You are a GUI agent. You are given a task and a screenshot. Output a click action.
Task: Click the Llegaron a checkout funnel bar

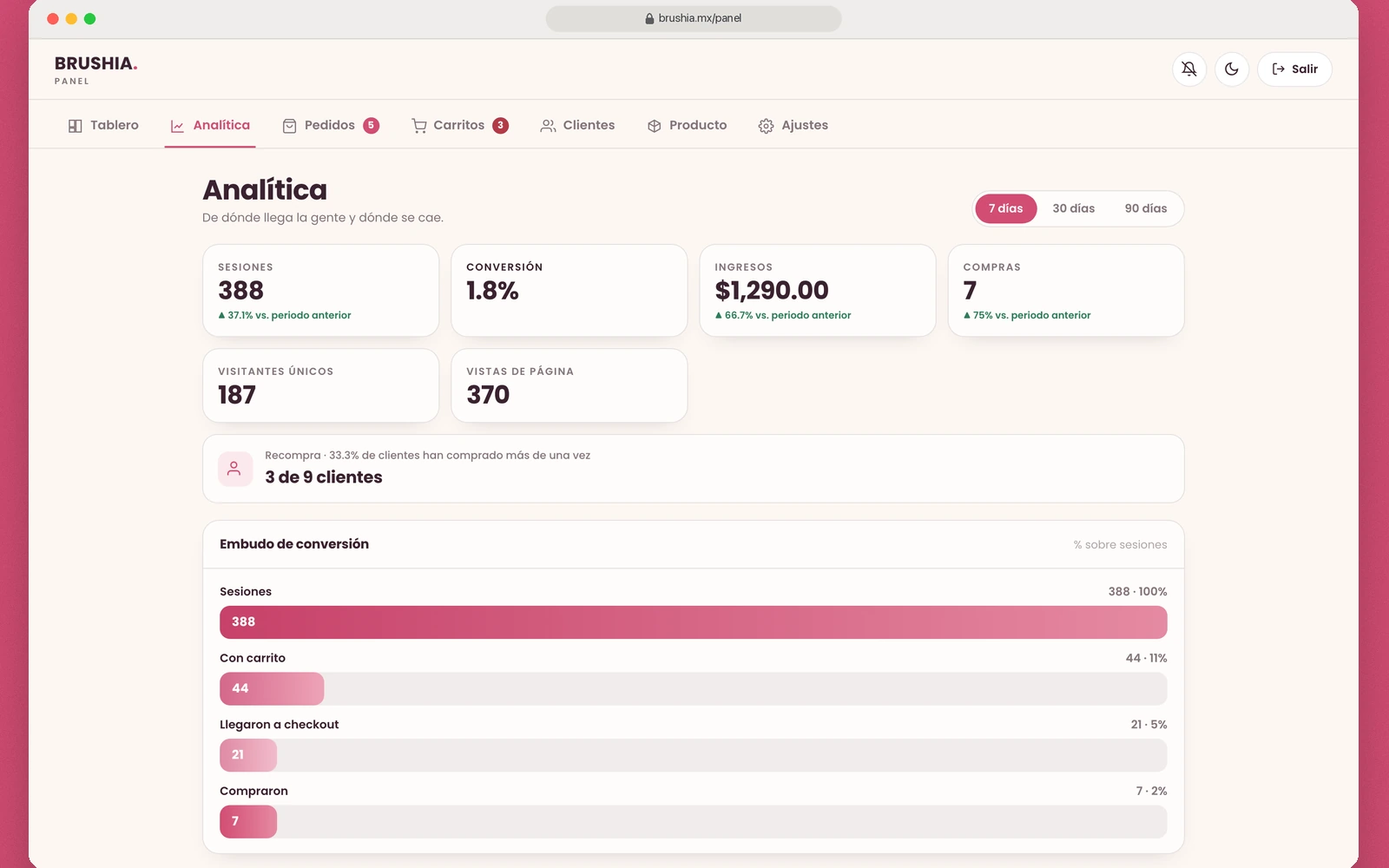[694, 755]
